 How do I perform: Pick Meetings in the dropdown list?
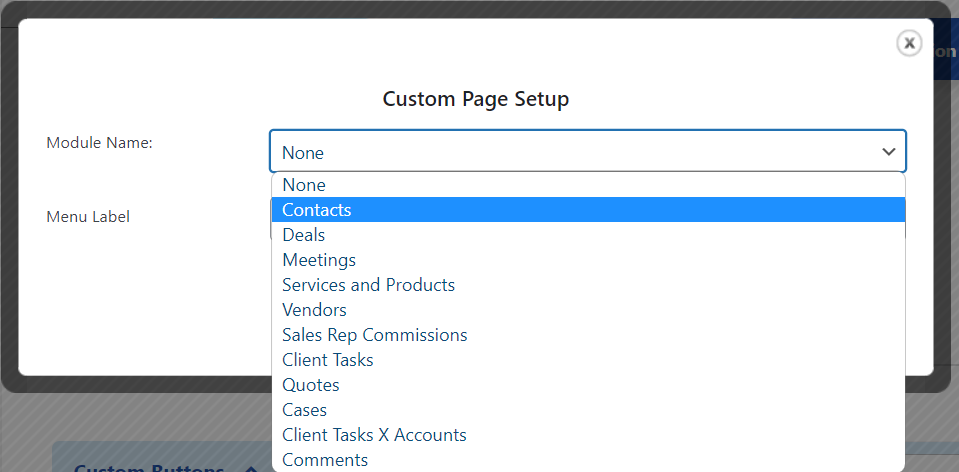[x=588, y=260]
